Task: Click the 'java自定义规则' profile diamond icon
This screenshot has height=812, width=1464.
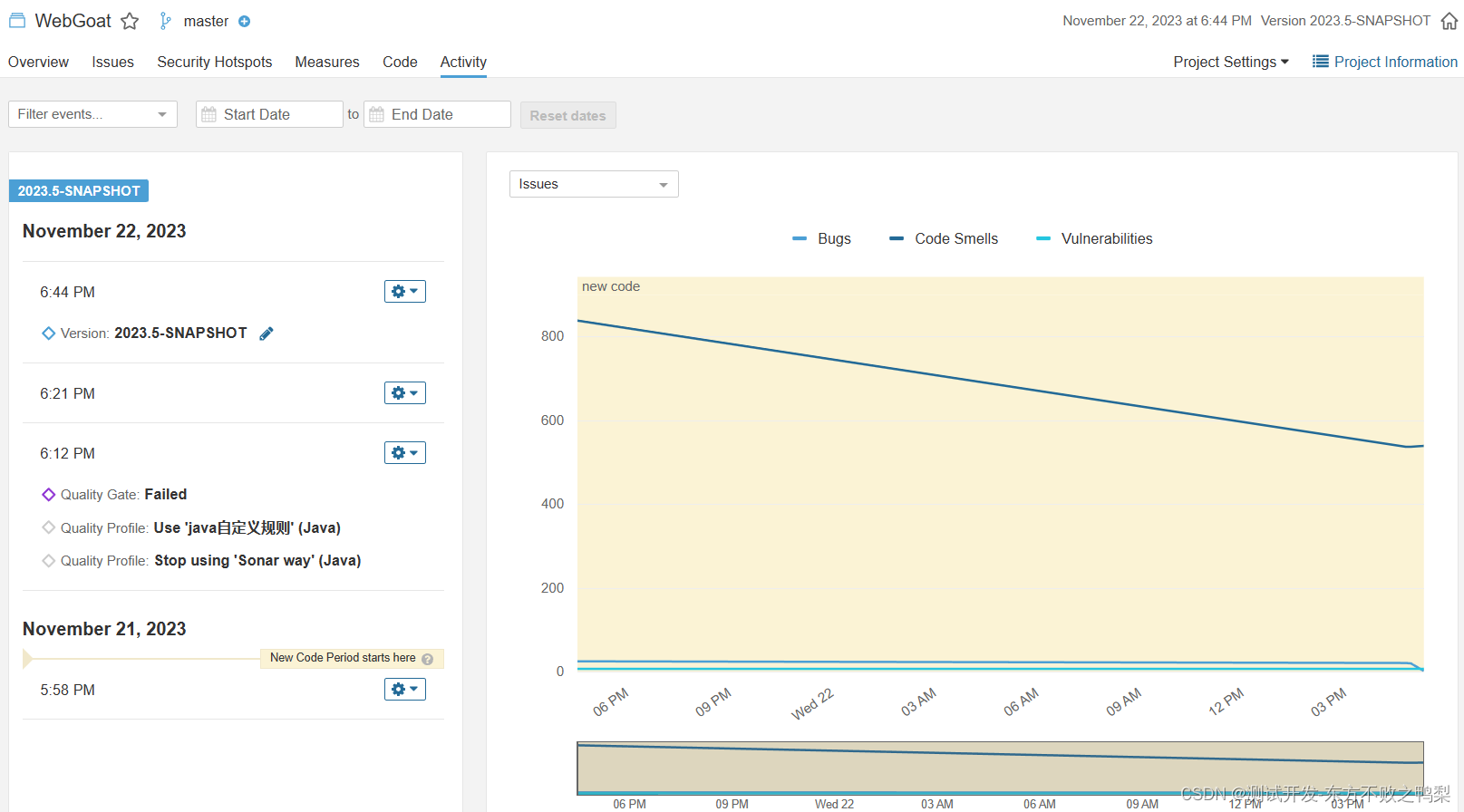Action: [49, 527]
